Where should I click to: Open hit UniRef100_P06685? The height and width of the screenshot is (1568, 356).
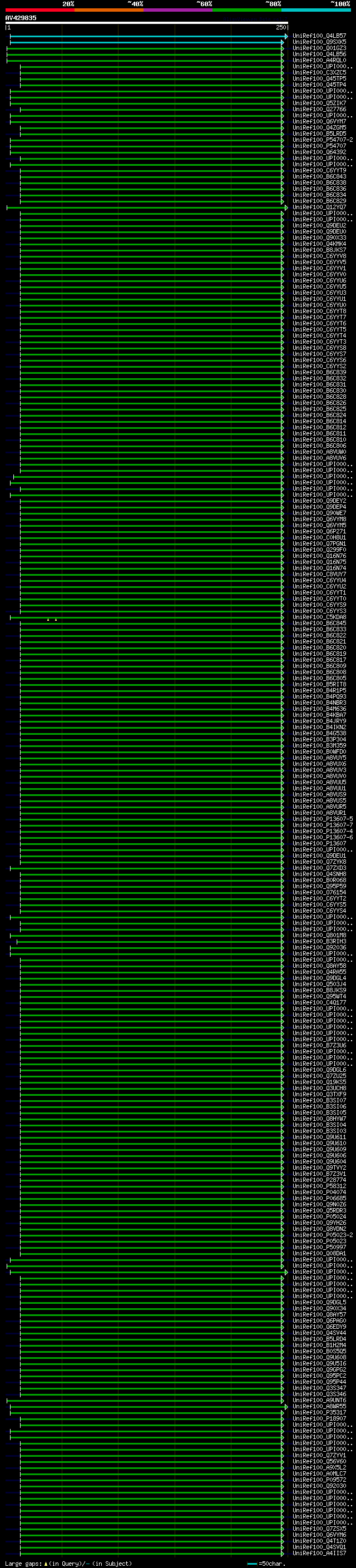[x=319, y=1198]
